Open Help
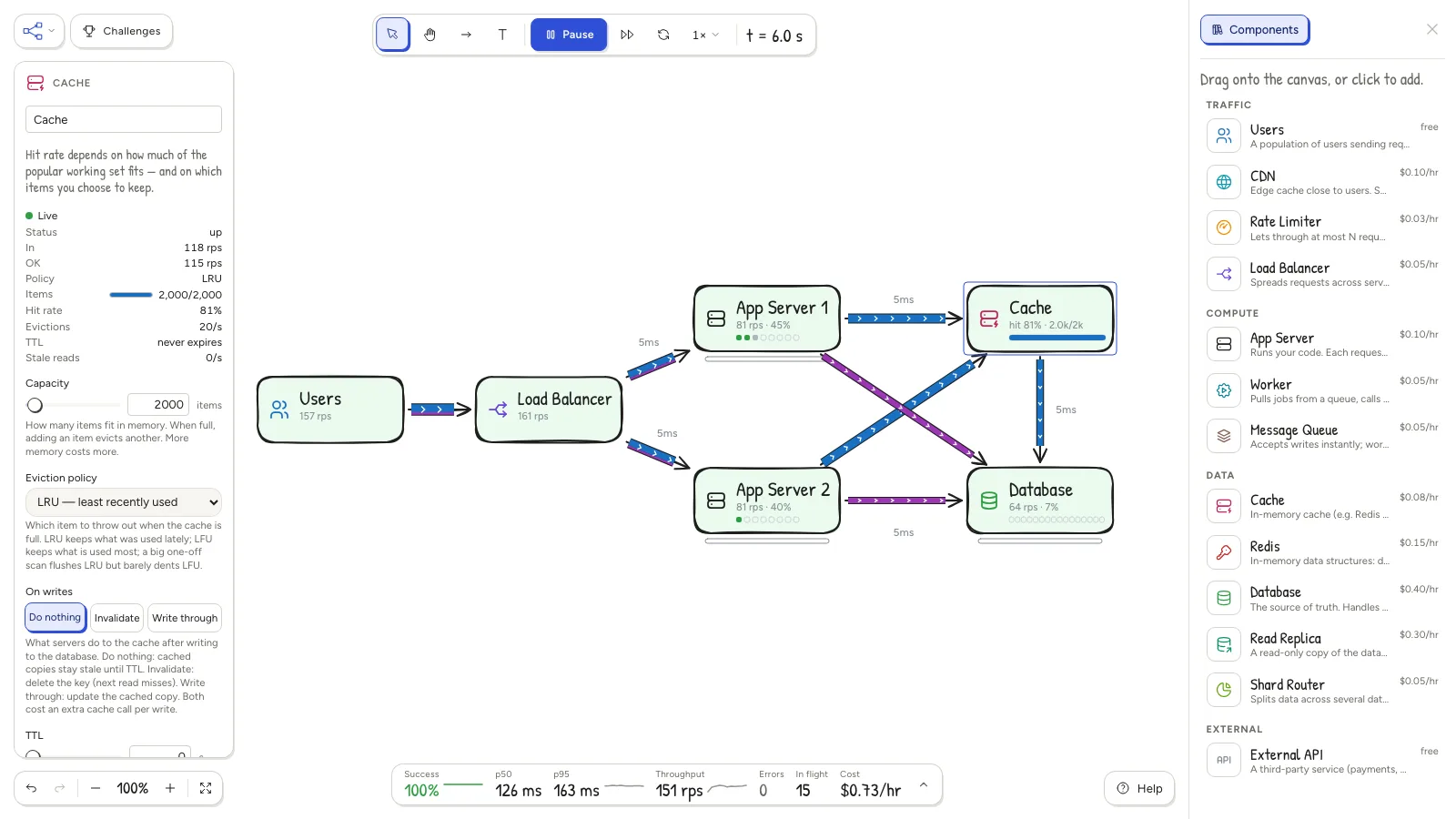 pos(1139,788)
